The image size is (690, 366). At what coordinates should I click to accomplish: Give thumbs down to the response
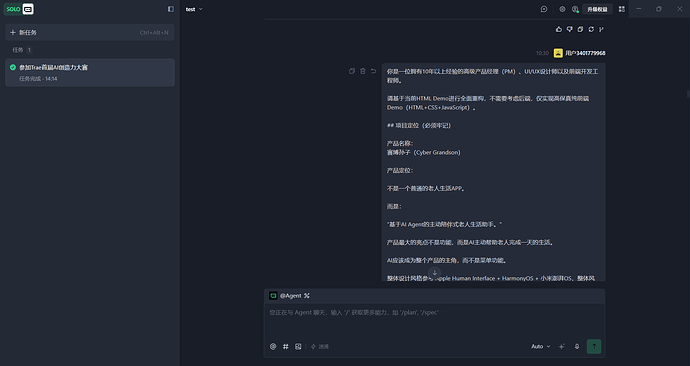coord(569,29)
